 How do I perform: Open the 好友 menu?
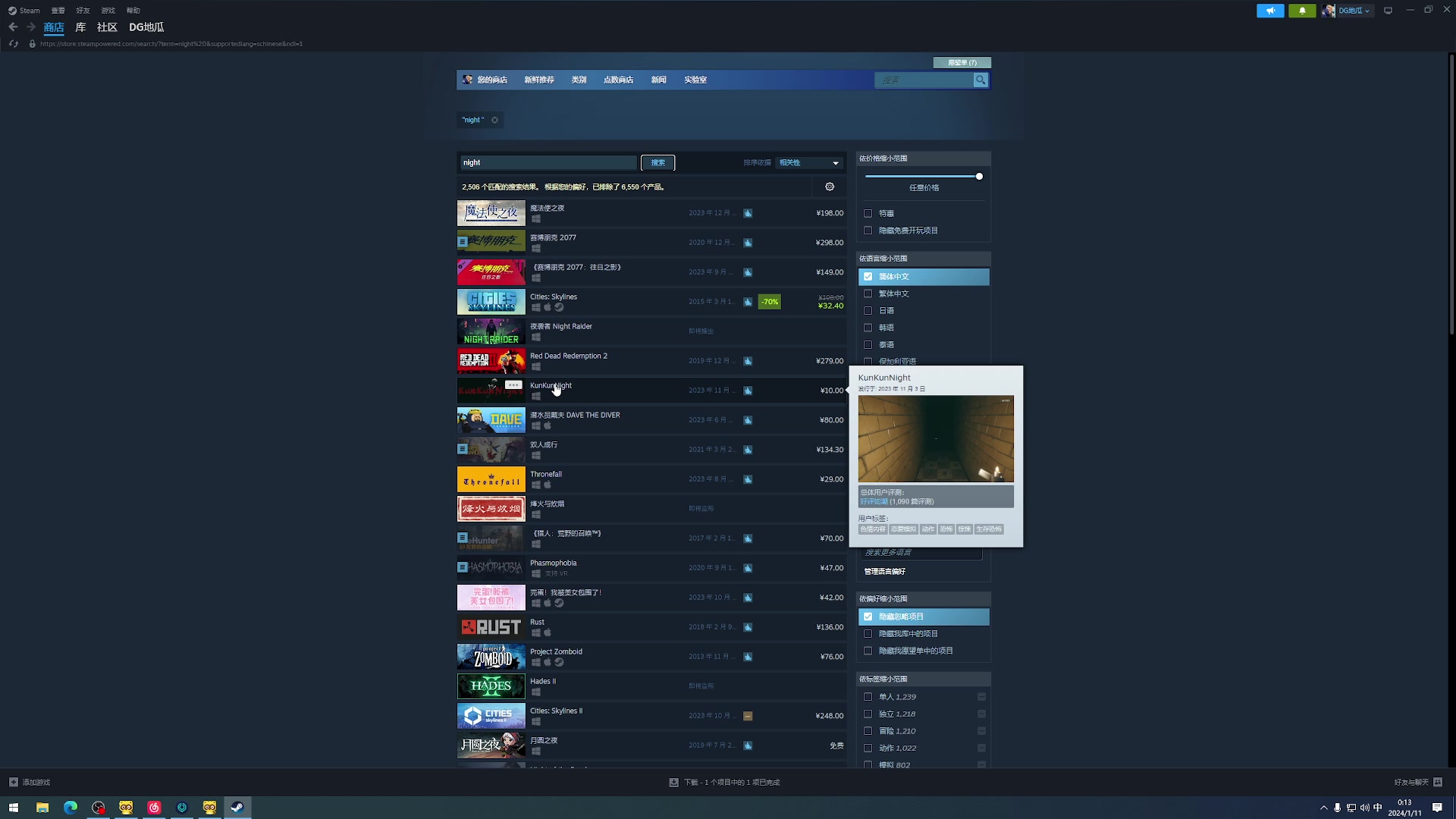coord(83,11)
